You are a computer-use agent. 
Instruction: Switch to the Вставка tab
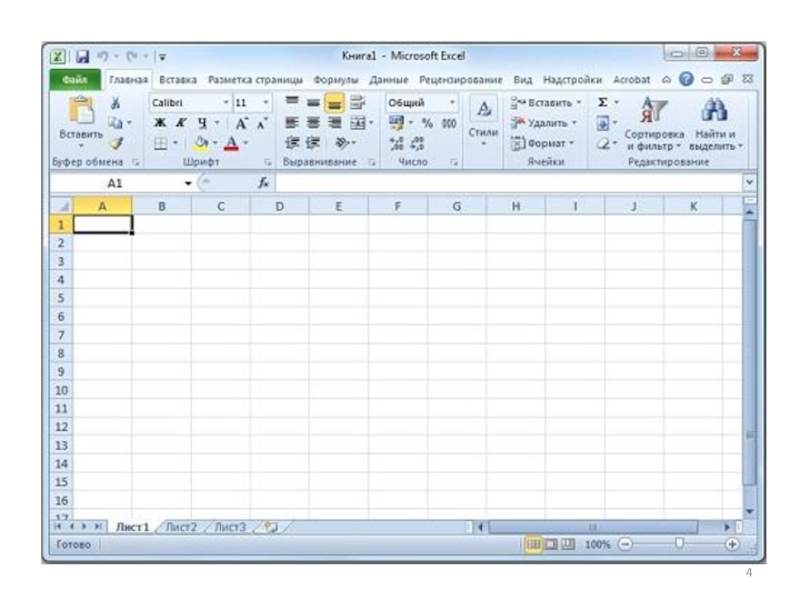point(178,80)
